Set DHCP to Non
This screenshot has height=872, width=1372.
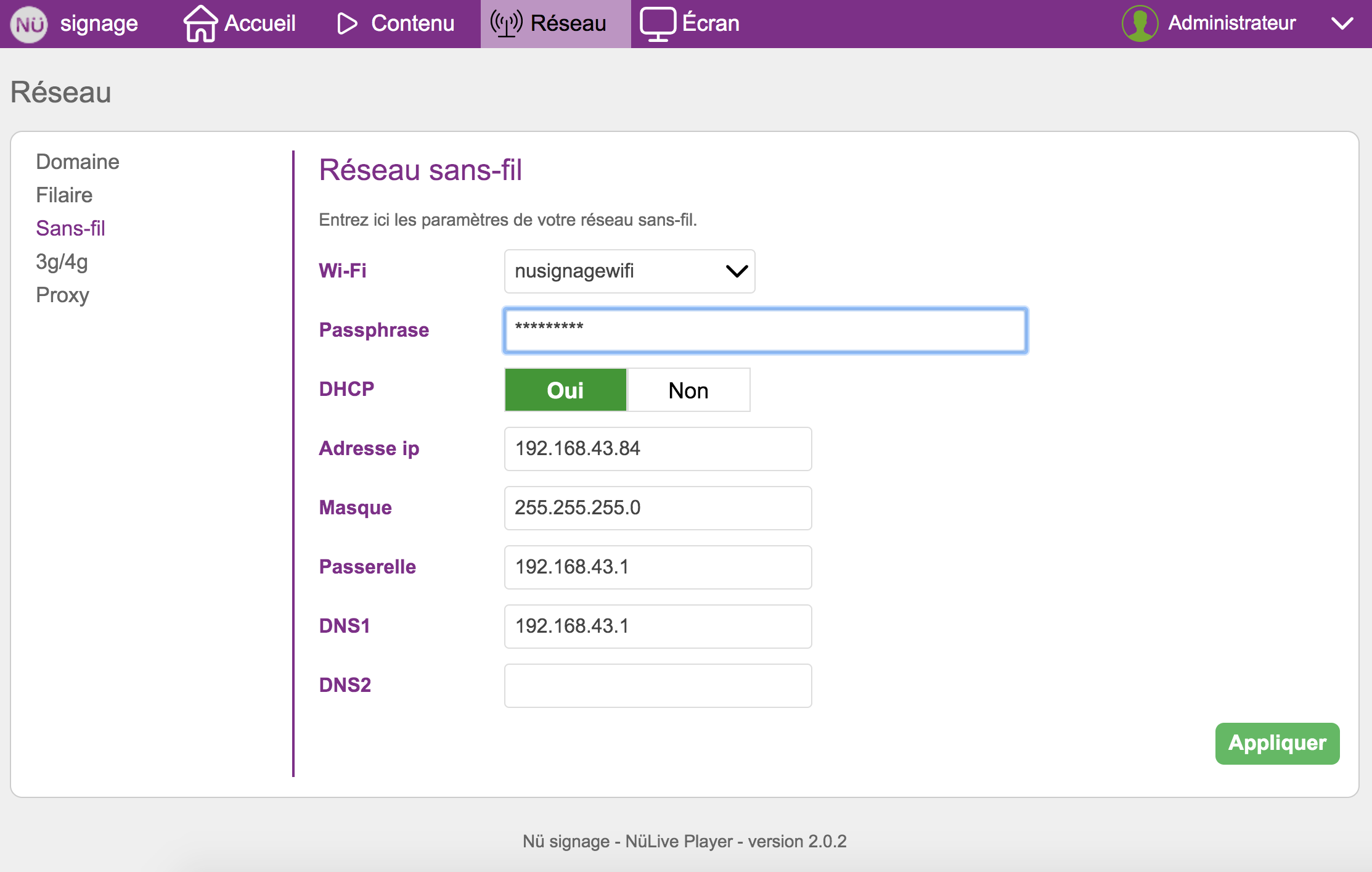click(688, 390)
